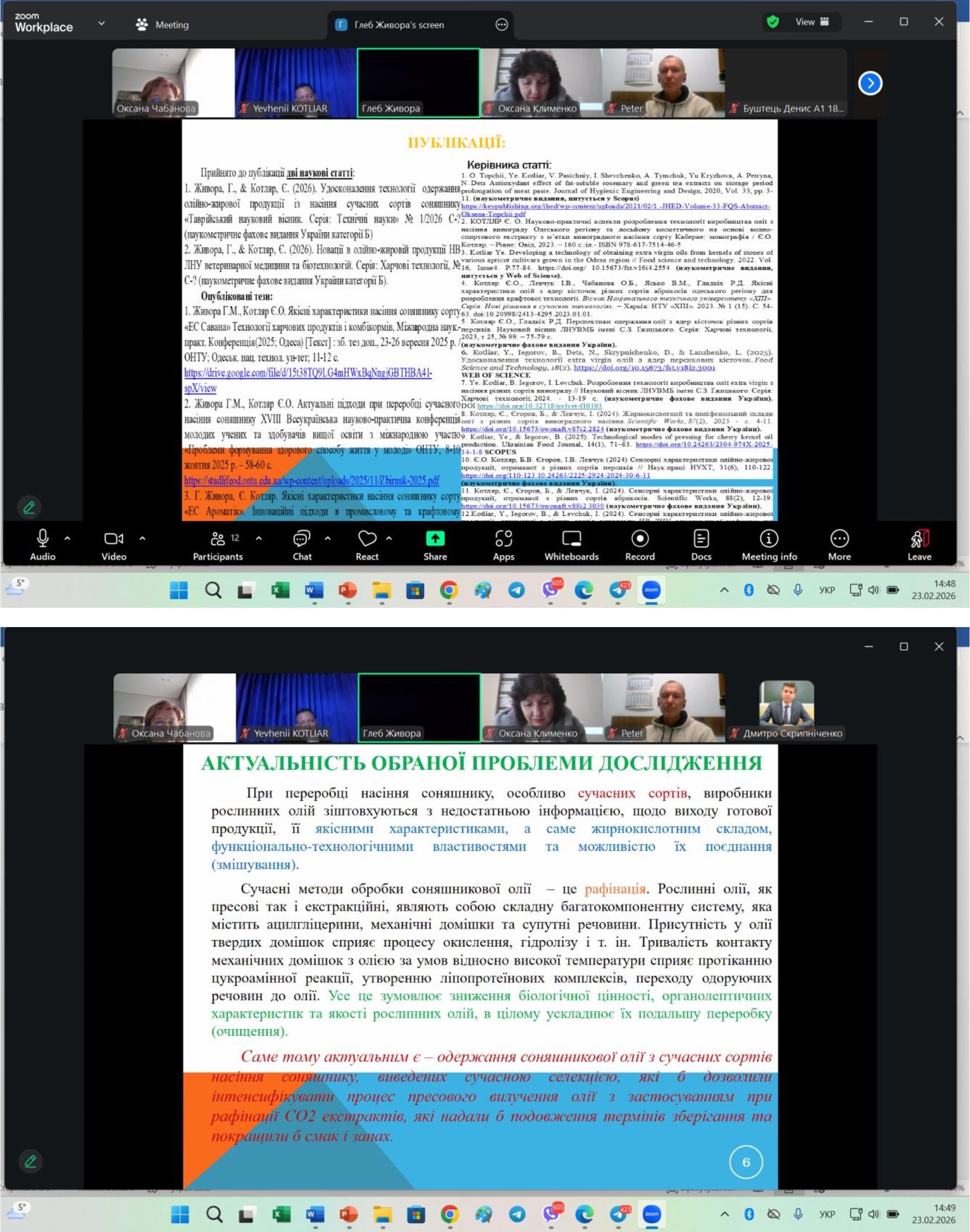Click the green Share screen button
The height and width of the screenshot is (1232, 970).
pos(435,545)
